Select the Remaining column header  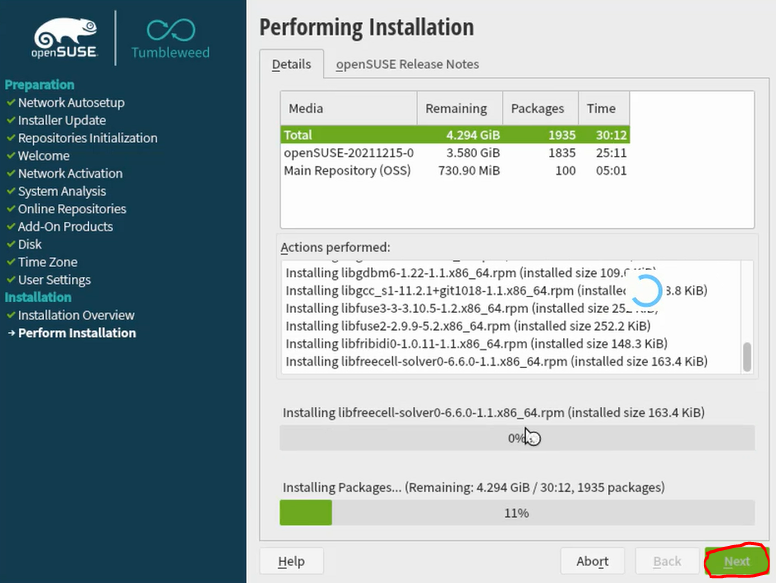coord(460,108)
